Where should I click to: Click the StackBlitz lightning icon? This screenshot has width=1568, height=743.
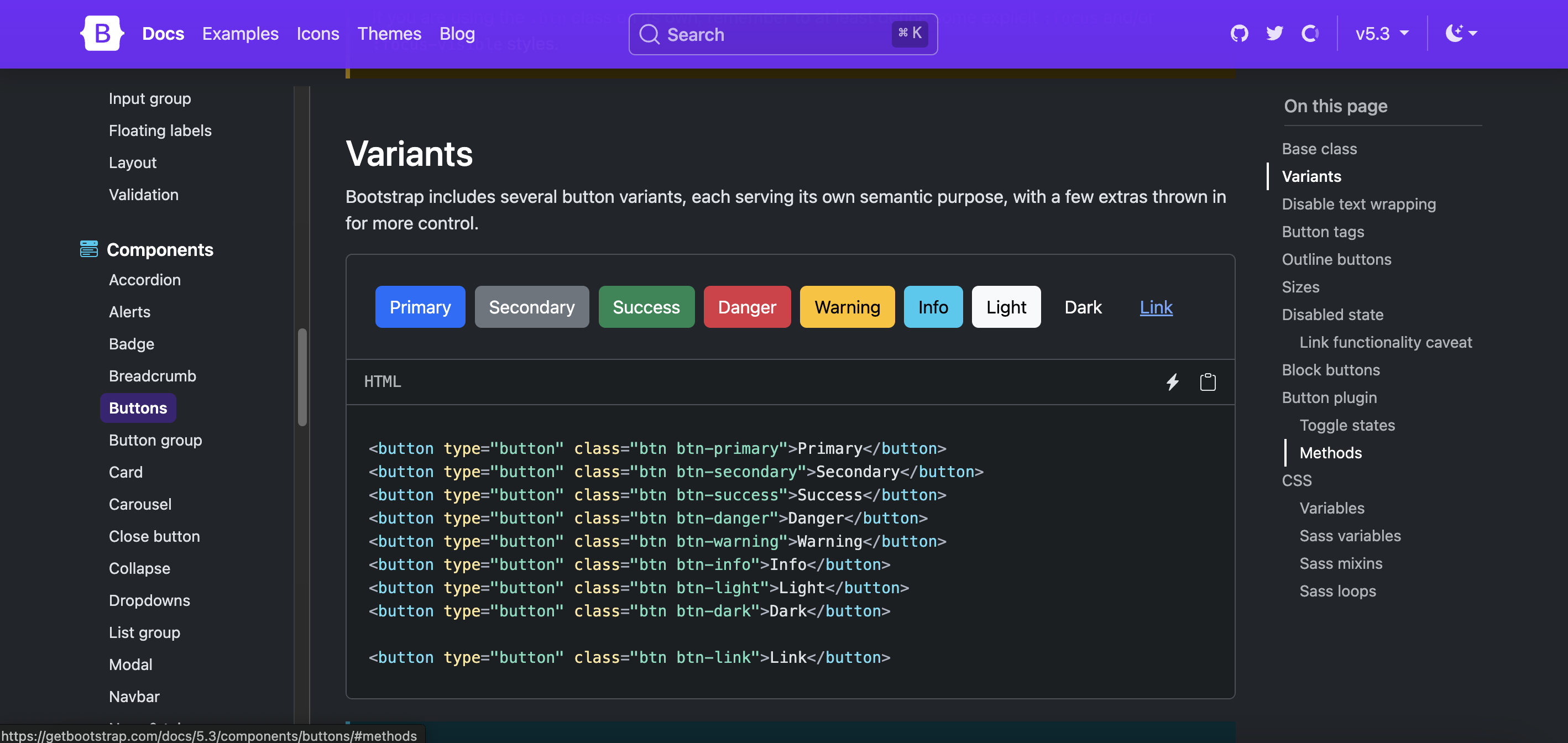(1172, 381)
